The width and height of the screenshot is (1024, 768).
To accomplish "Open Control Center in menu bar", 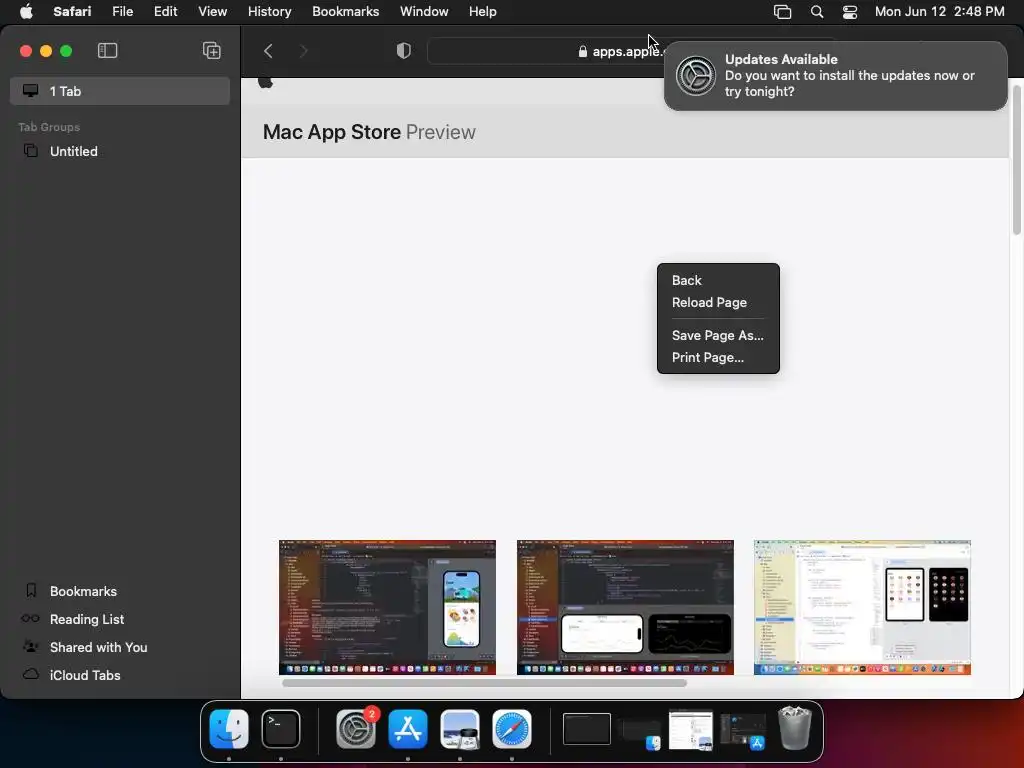I will coord(850,11).
